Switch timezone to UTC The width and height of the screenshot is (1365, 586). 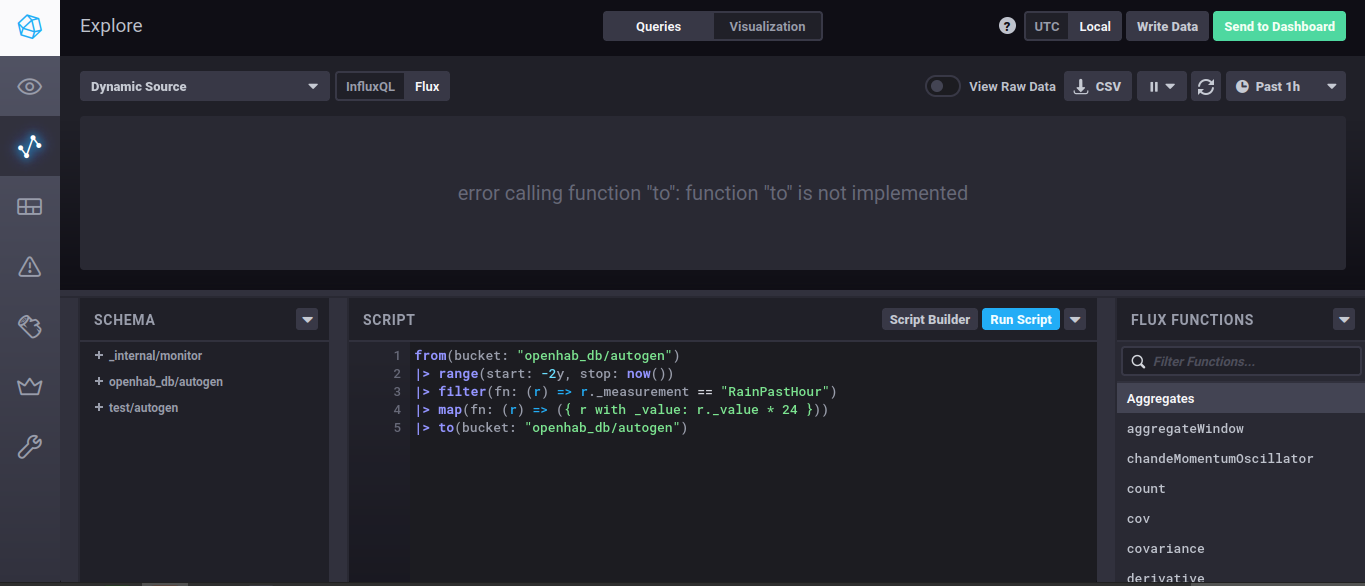point(1047,27)
